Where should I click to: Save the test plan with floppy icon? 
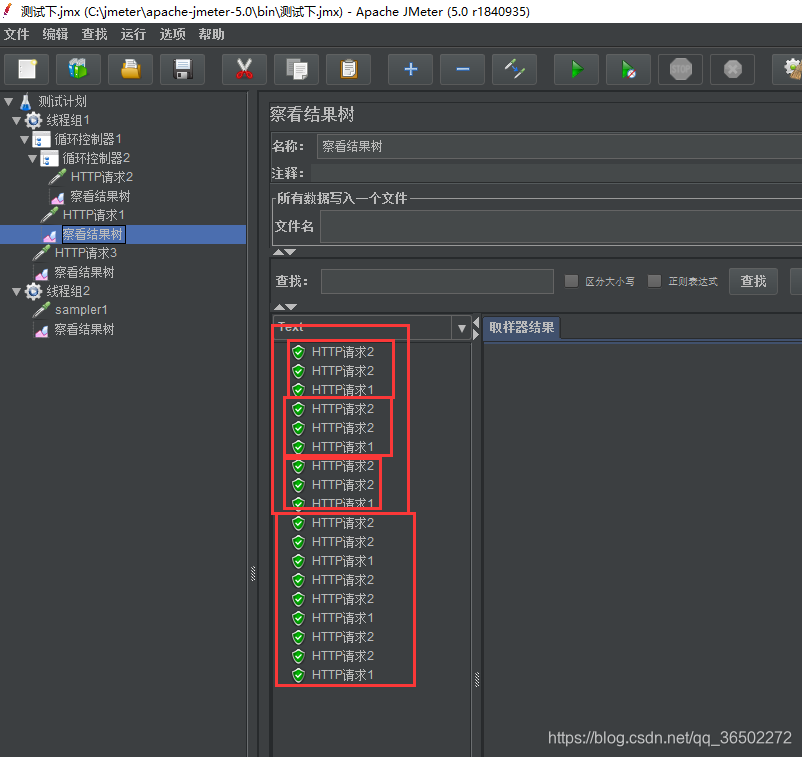(x=182, y=69)
